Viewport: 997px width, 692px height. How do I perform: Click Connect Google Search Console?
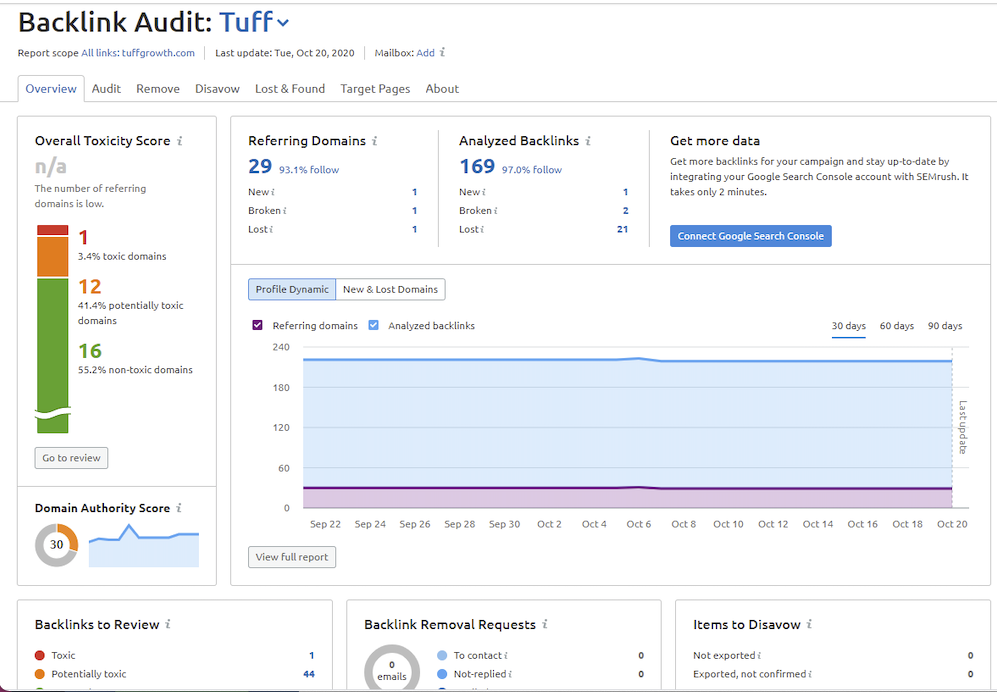pos(750,236)
